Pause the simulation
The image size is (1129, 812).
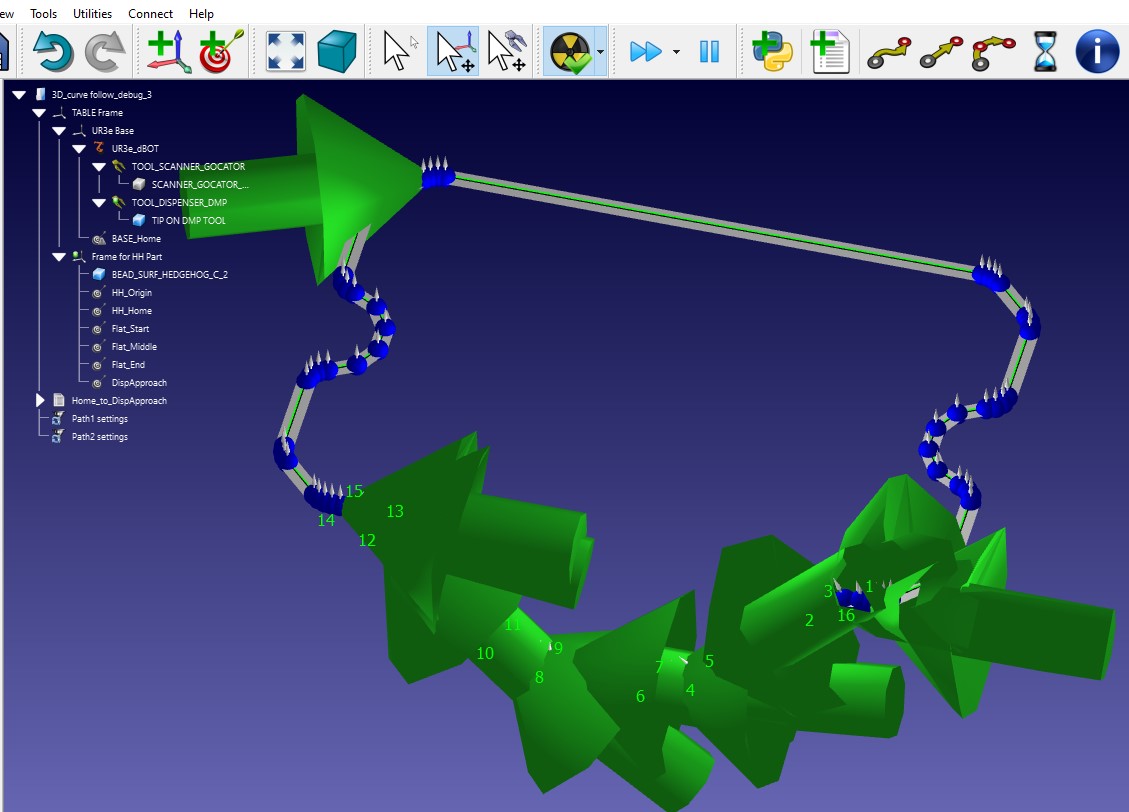[709, 51]
